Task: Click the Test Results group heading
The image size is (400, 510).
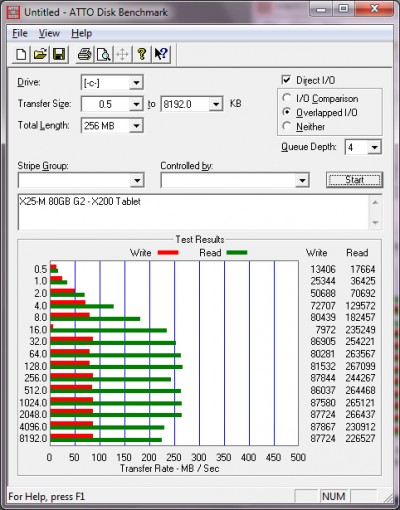Action: (x=200, y=239)
